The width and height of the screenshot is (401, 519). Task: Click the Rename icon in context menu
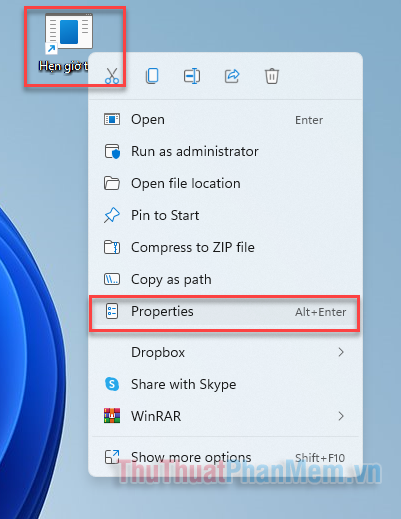[192, 76]
